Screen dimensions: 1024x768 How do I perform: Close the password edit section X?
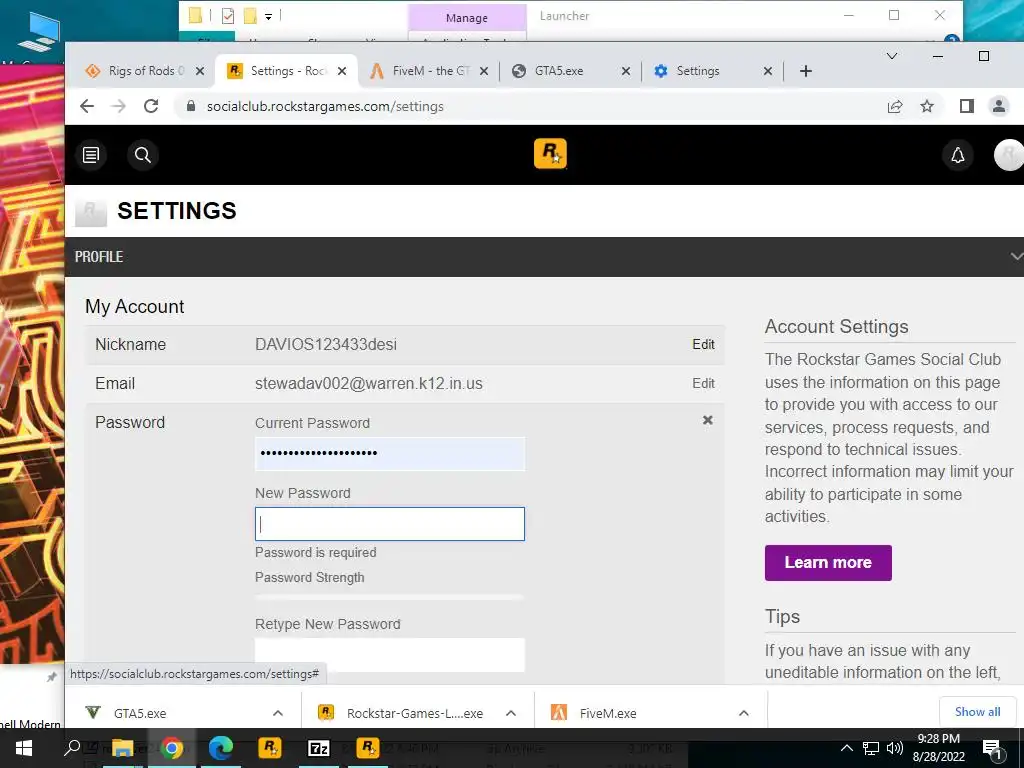point(707,420)
